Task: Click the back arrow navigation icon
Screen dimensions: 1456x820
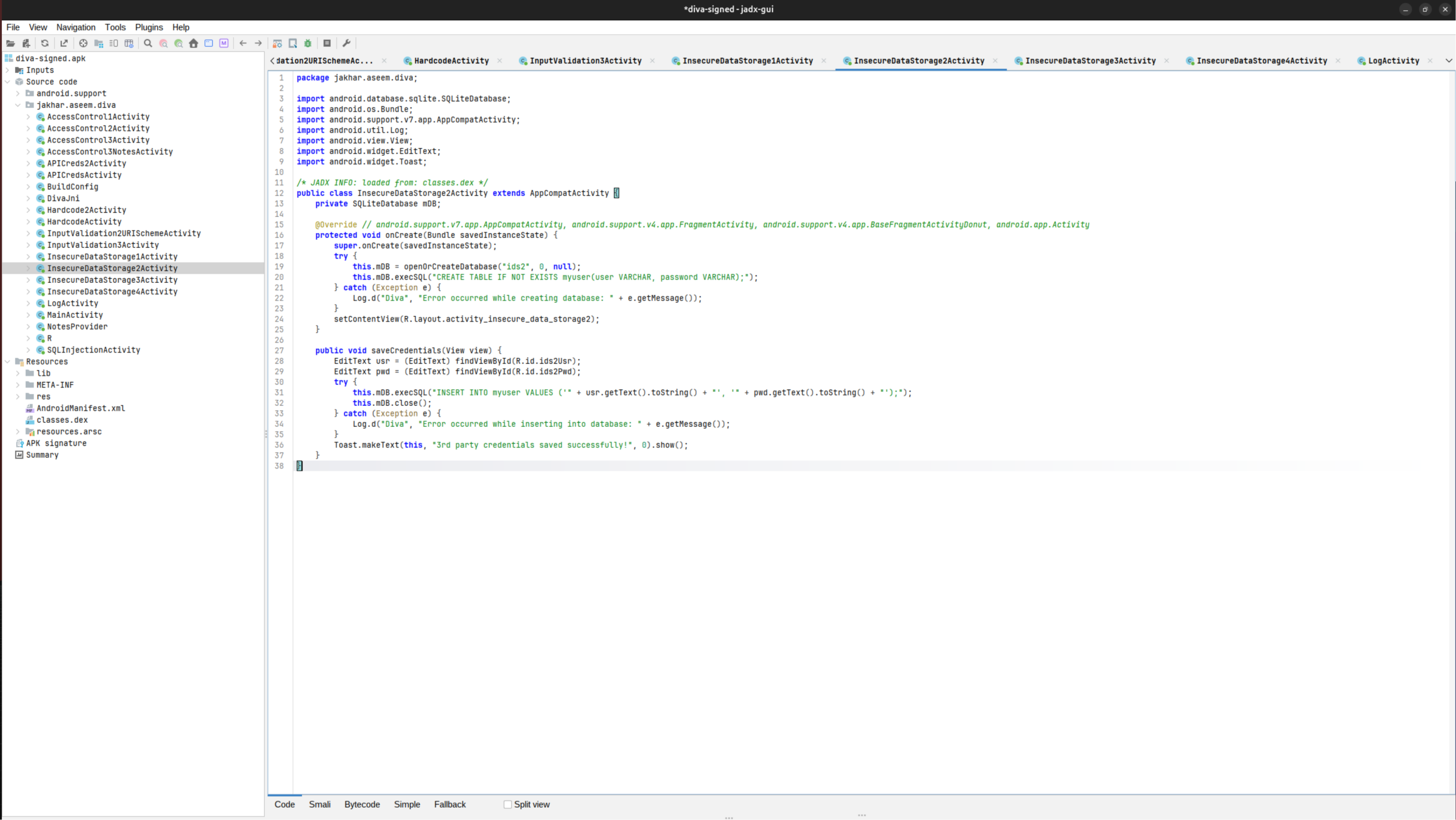Action: pos(243,43)
